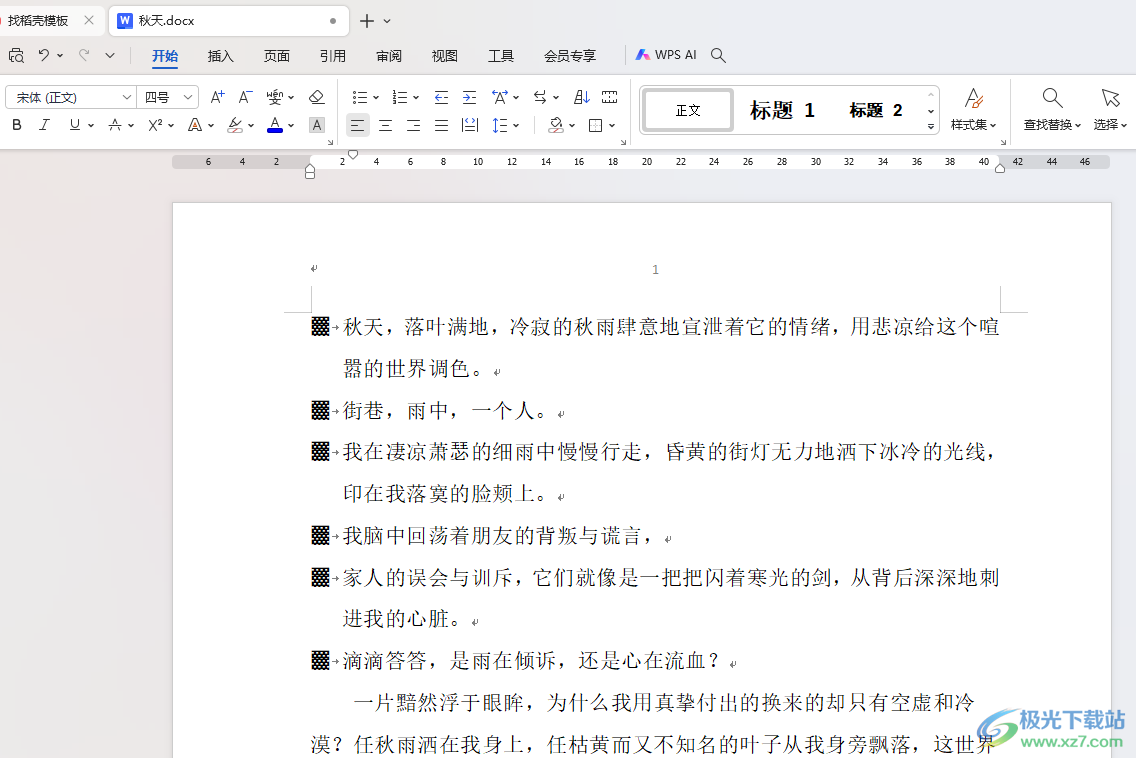This screenshot has width=1136, height=758.
Task: Toggle superscript X² button
Action: pyautogui.click(x=155, y=125)
